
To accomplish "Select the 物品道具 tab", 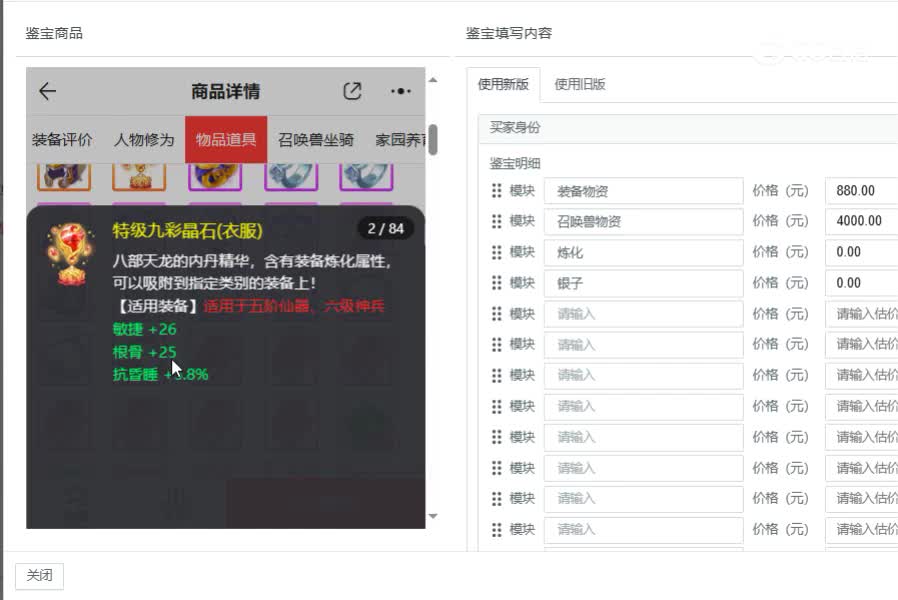I will pyautogui.click(x=226, y=140).
